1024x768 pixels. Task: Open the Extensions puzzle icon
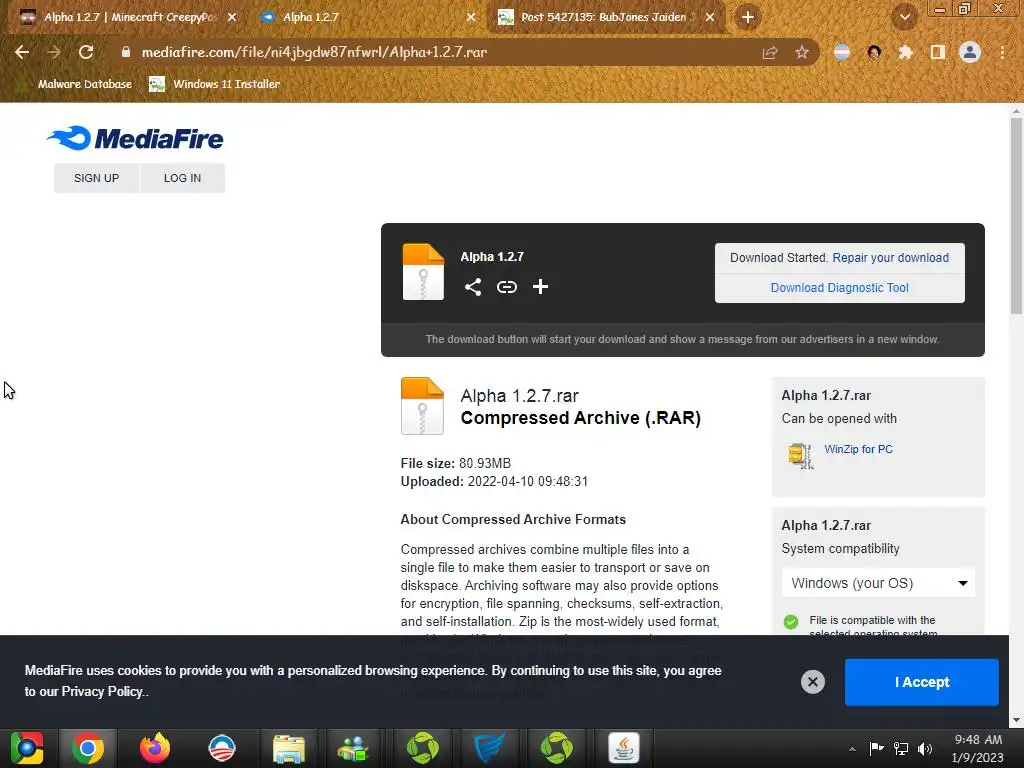tap(905, 52)
